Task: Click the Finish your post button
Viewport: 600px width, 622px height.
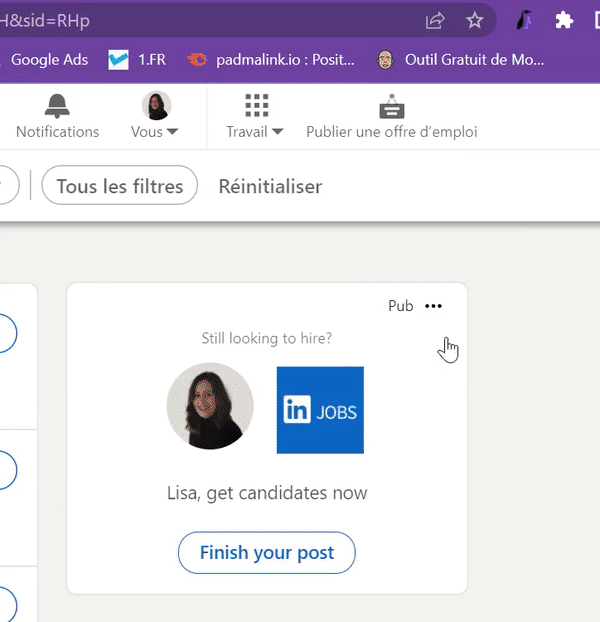Action: click(x=266, y=552)
